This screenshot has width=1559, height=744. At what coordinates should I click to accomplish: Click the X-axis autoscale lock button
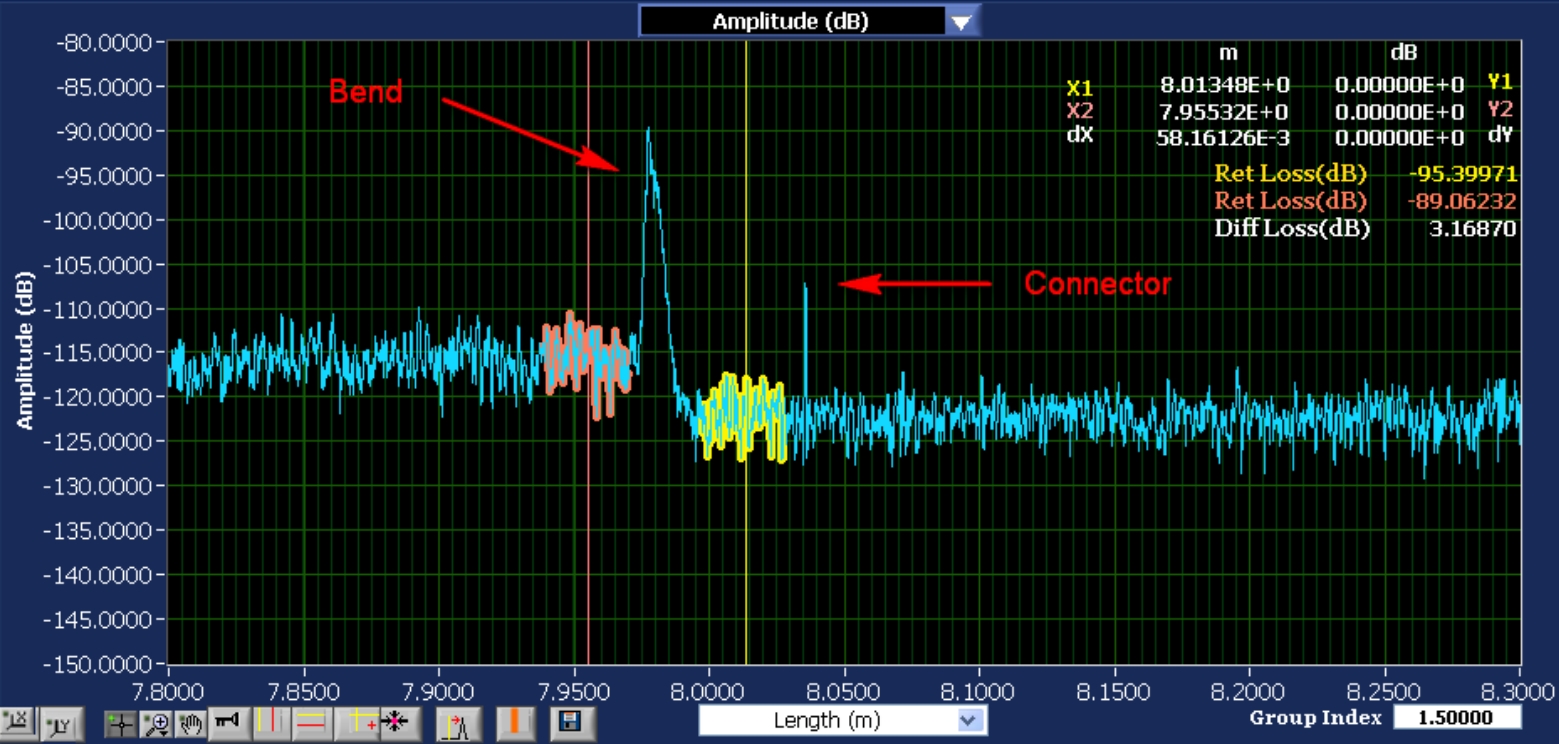click(16, 723)
